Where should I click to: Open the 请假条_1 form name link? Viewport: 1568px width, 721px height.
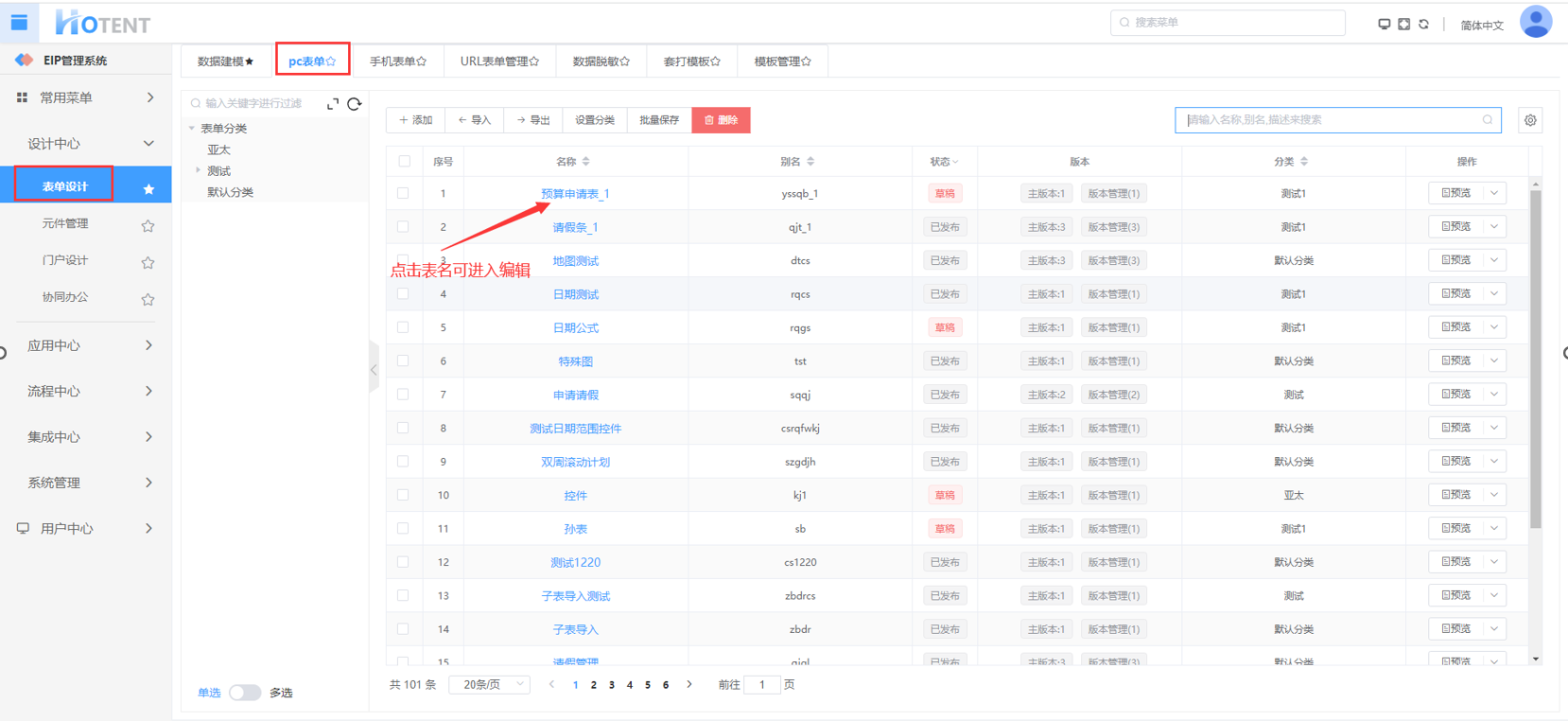coord(575,227)
